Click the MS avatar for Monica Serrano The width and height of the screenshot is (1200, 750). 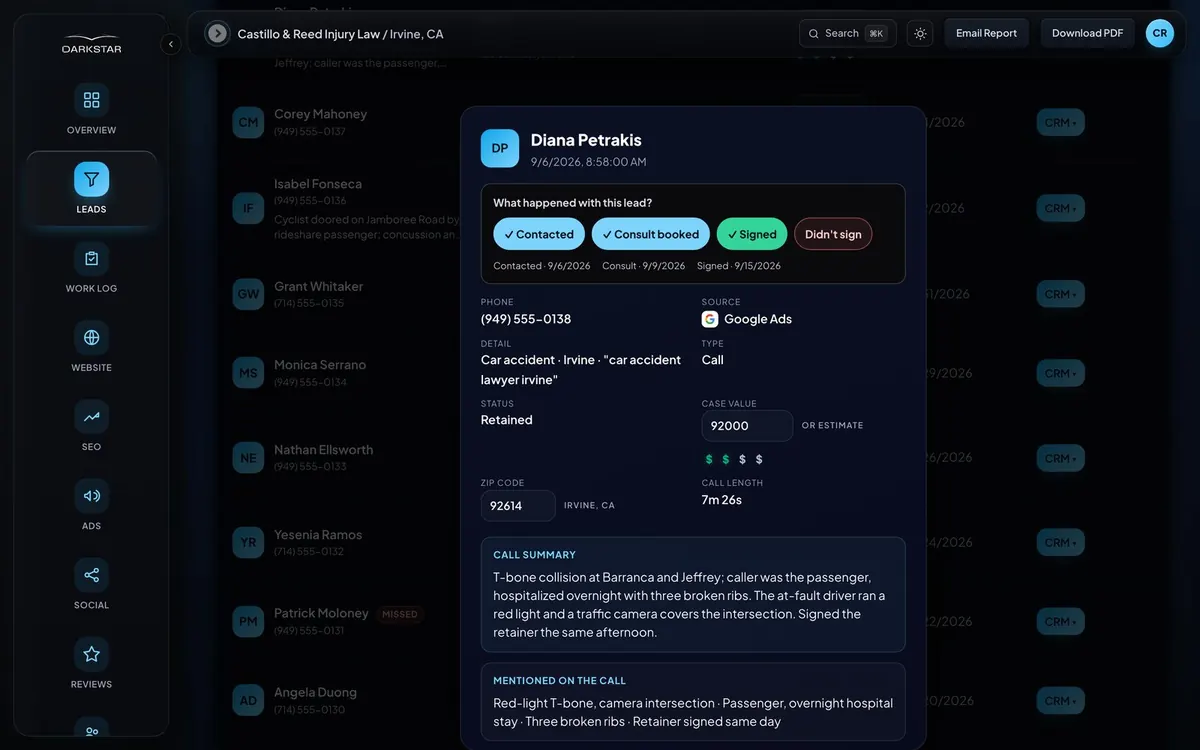[x=248, y=373]
